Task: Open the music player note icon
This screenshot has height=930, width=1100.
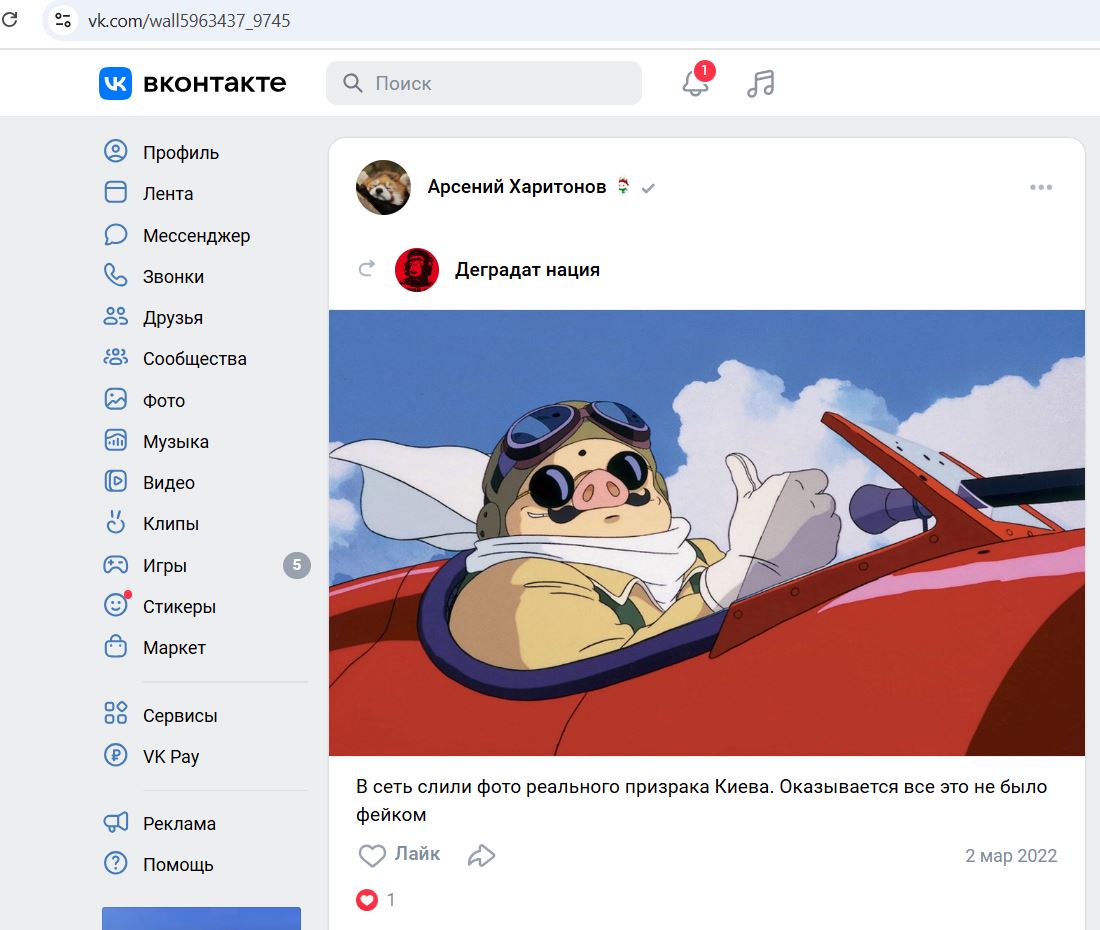Action: pos(760,83)
